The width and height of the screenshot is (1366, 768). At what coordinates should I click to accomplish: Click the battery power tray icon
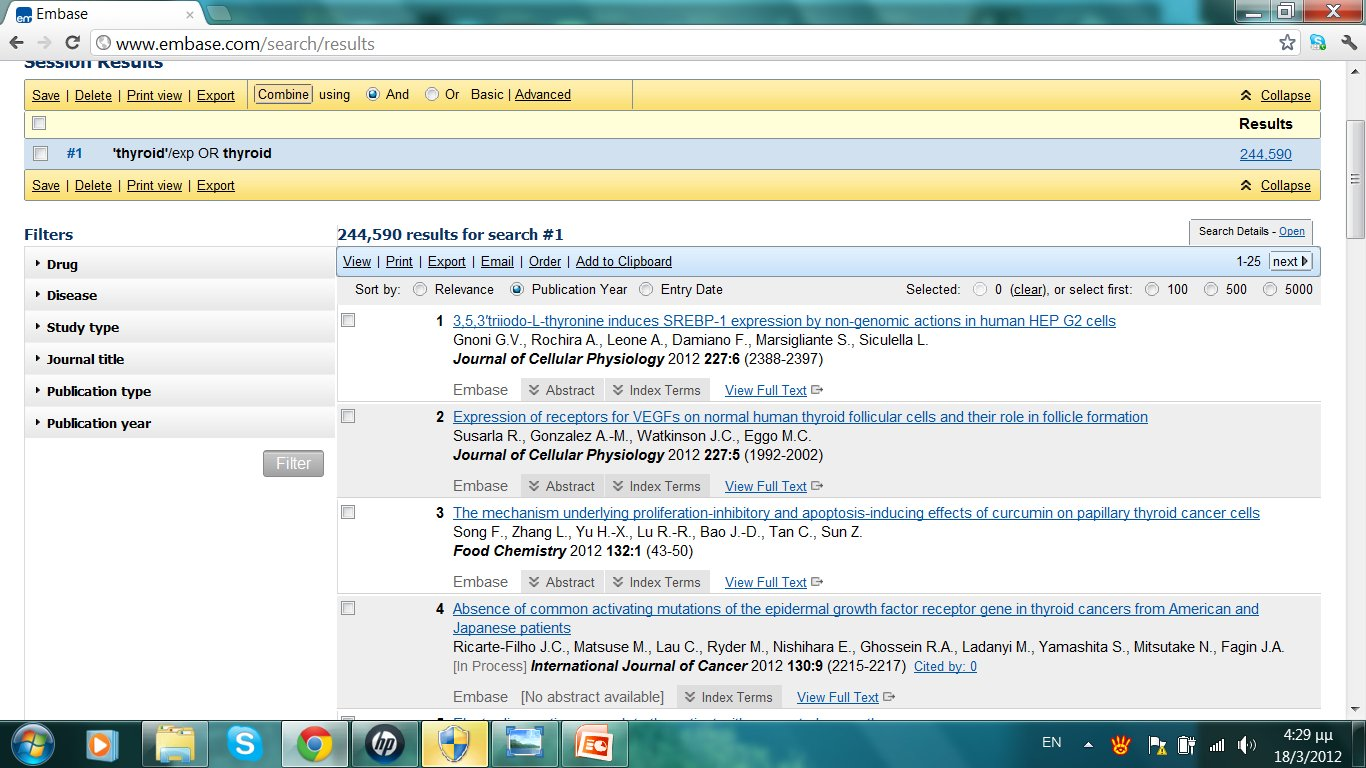[x=1187, y=745]
